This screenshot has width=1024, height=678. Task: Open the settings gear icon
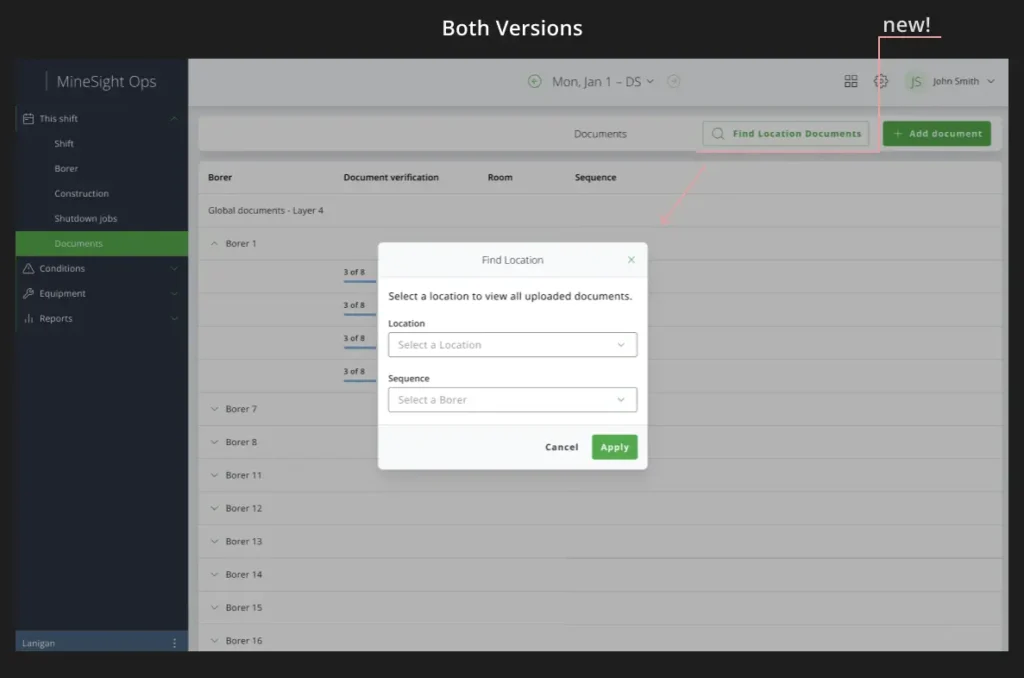880,82
